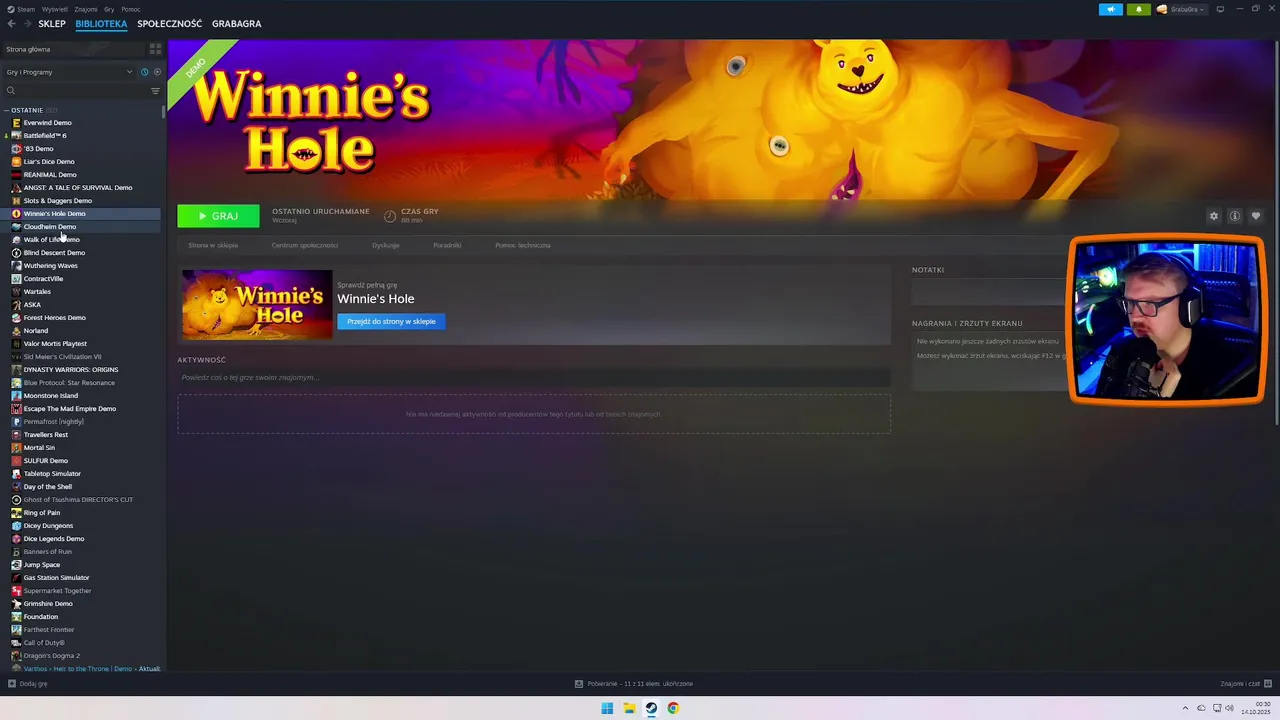Open Windows Start menu on taskbar
The image size is (1280, 720).
pos(607,708)
